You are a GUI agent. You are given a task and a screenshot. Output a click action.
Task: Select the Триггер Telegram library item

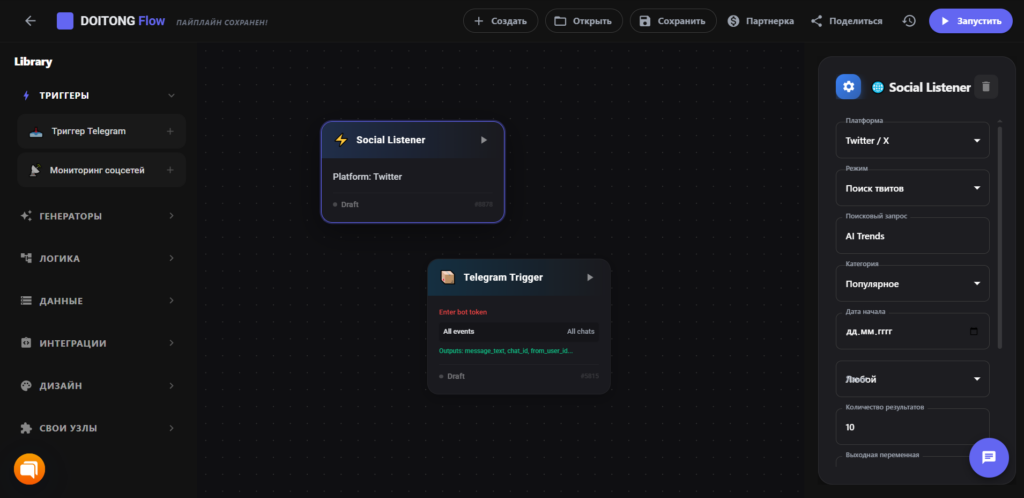pyautogui.click(x=101, y=131)
